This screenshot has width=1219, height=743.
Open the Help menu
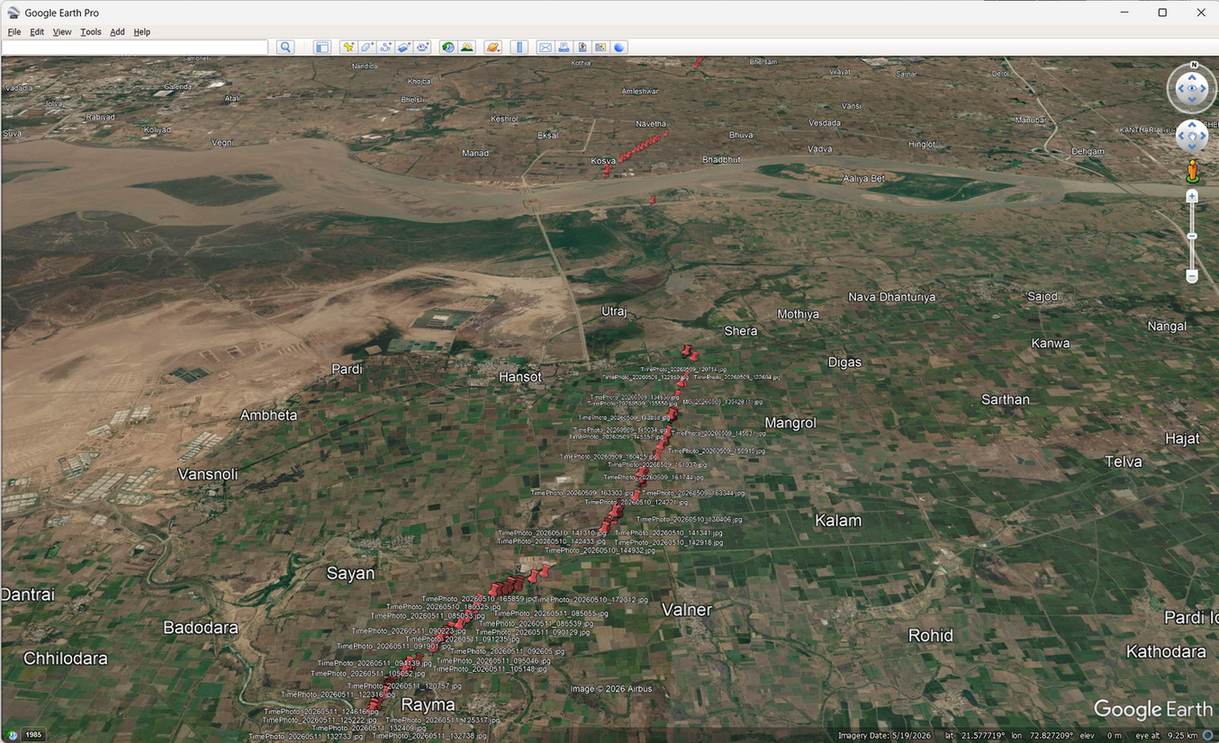click(x=142, y=32)
